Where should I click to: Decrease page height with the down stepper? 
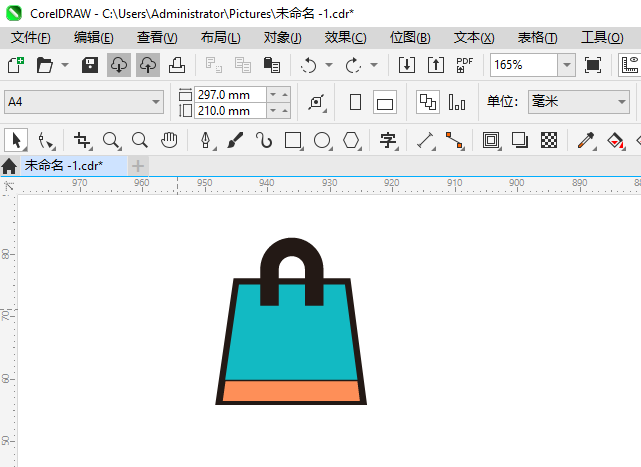(x=273, y=110)
